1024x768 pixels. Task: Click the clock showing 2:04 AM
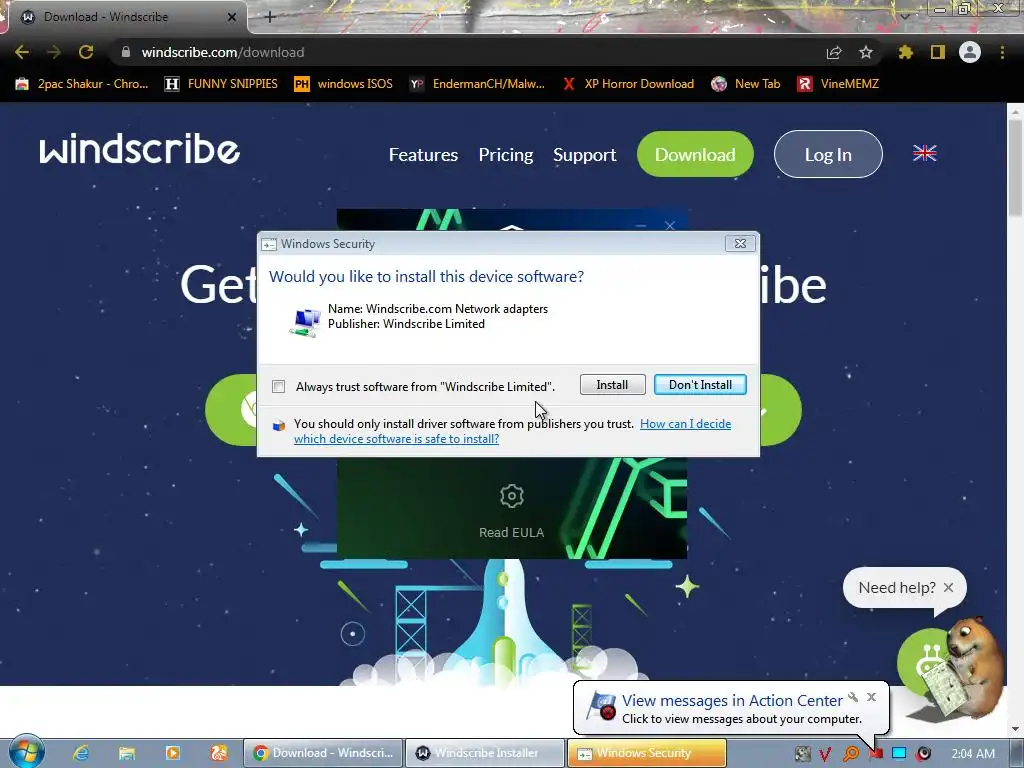[973, 754]
